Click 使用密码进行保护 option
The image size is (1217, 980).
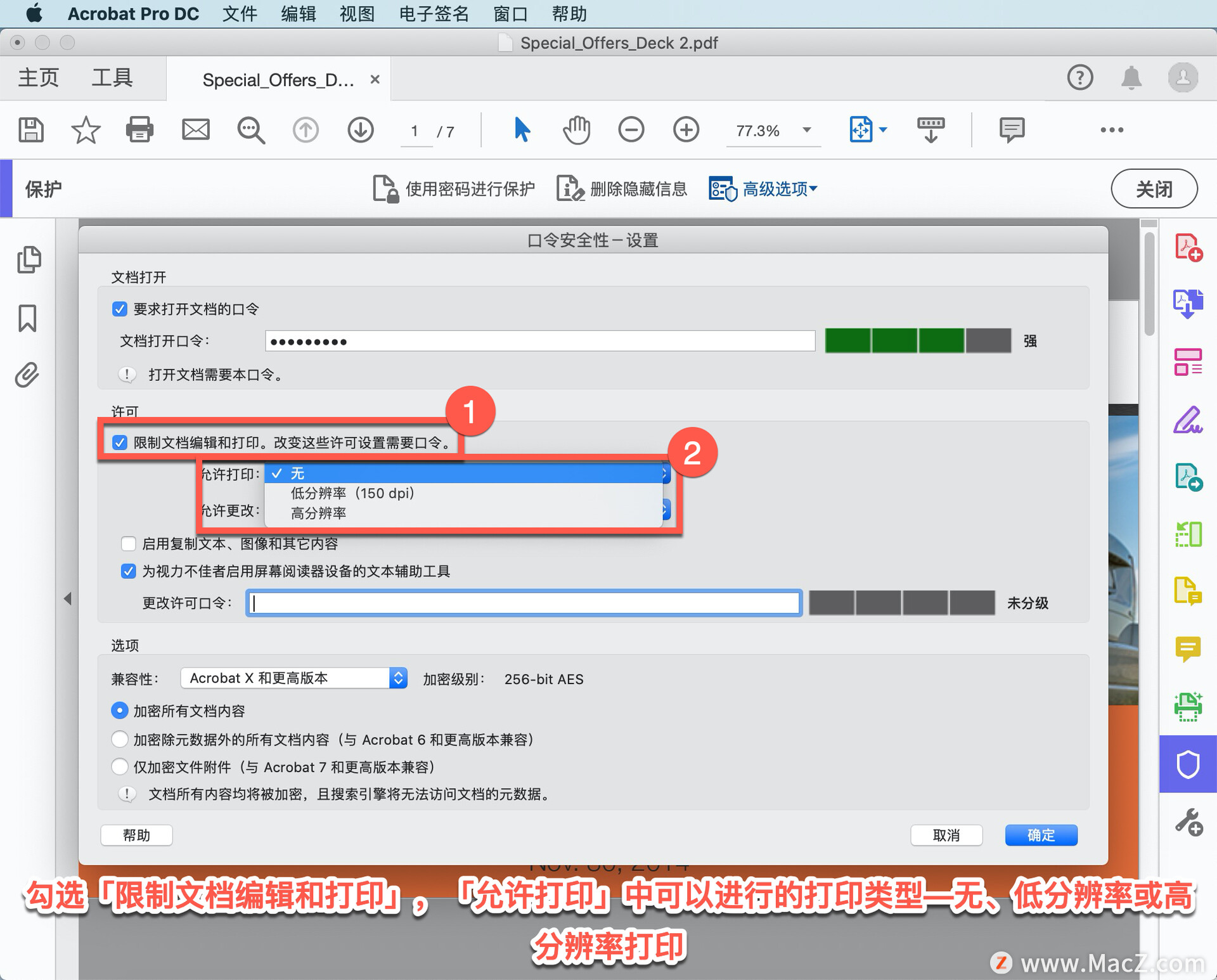click(x=453, y=189)
